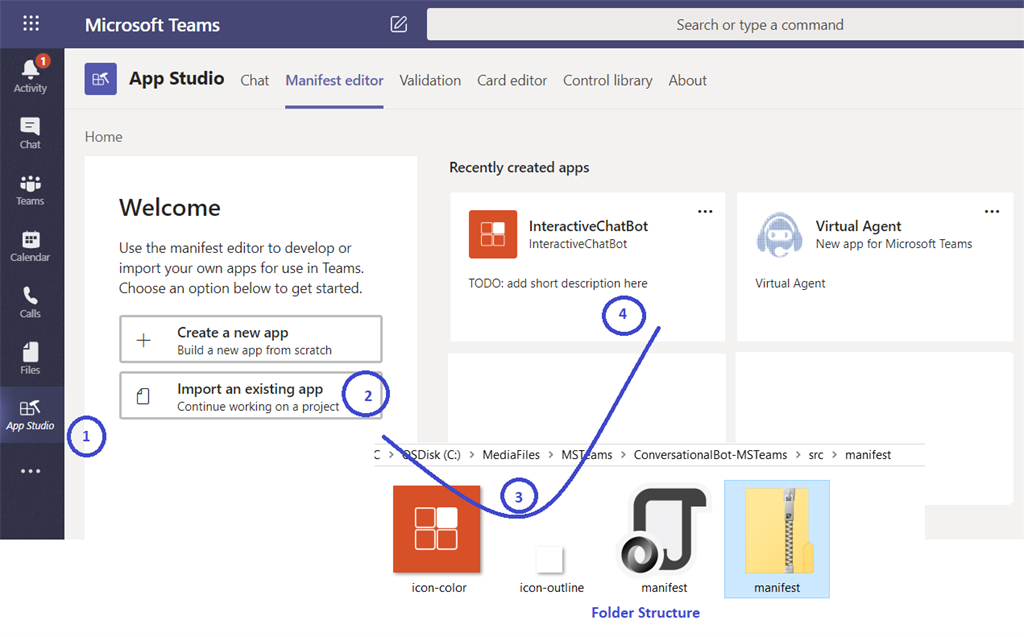Select the icon-outline file
Image resolution: width=1024 pixels, height=637 pixels.
551,569
